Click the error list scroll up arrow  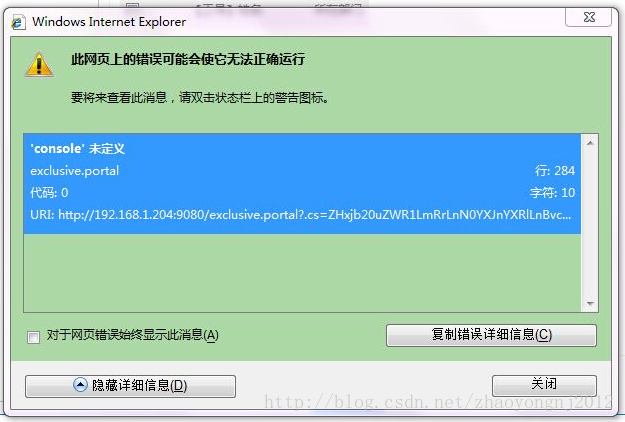[590, 143]
